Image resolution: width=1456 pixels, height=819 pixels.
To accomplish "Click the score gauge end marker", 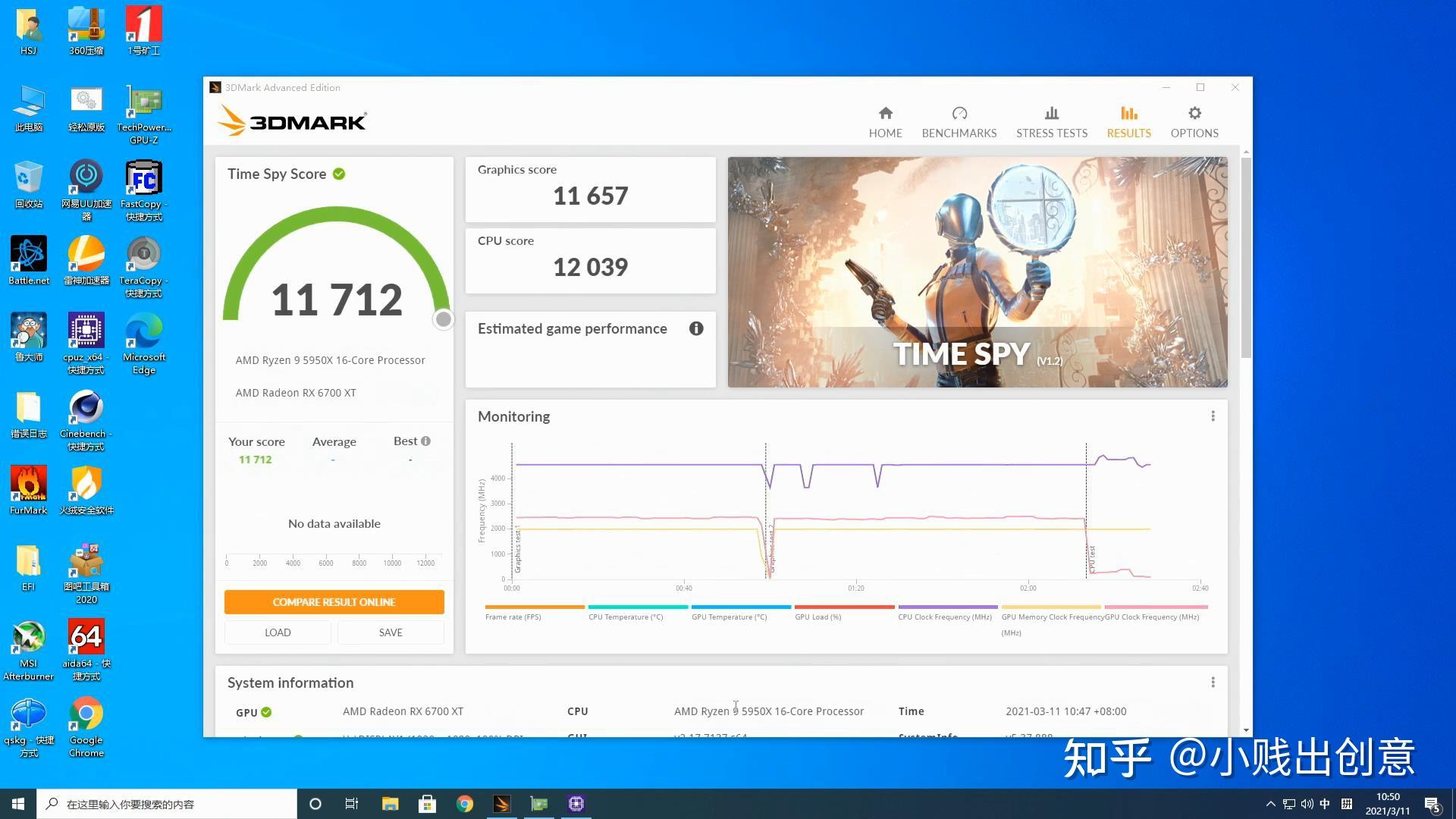I will pos(444,319).
